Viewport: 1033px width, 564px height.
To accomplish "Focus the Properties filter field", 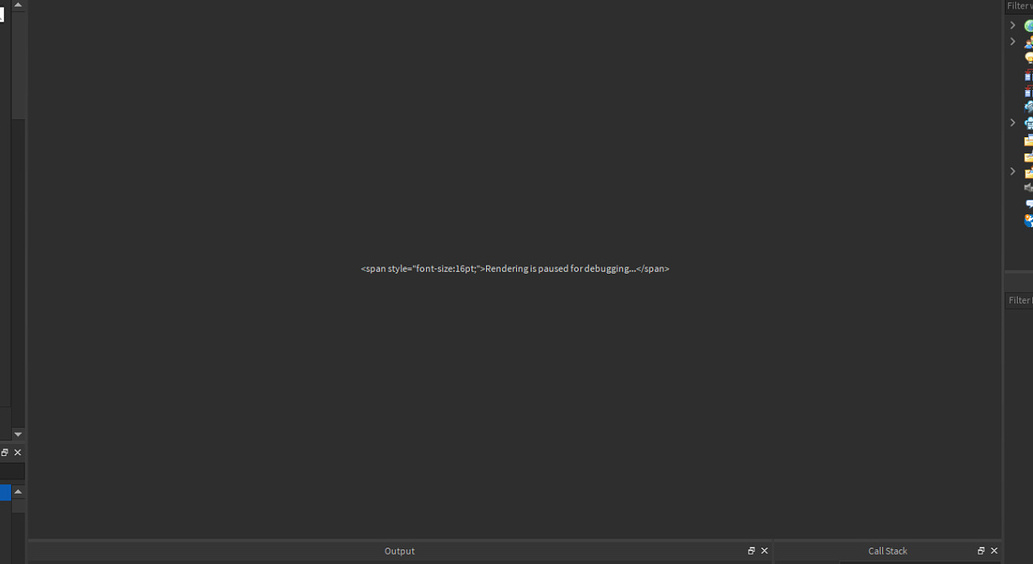I will click(x=1019, y=300).
